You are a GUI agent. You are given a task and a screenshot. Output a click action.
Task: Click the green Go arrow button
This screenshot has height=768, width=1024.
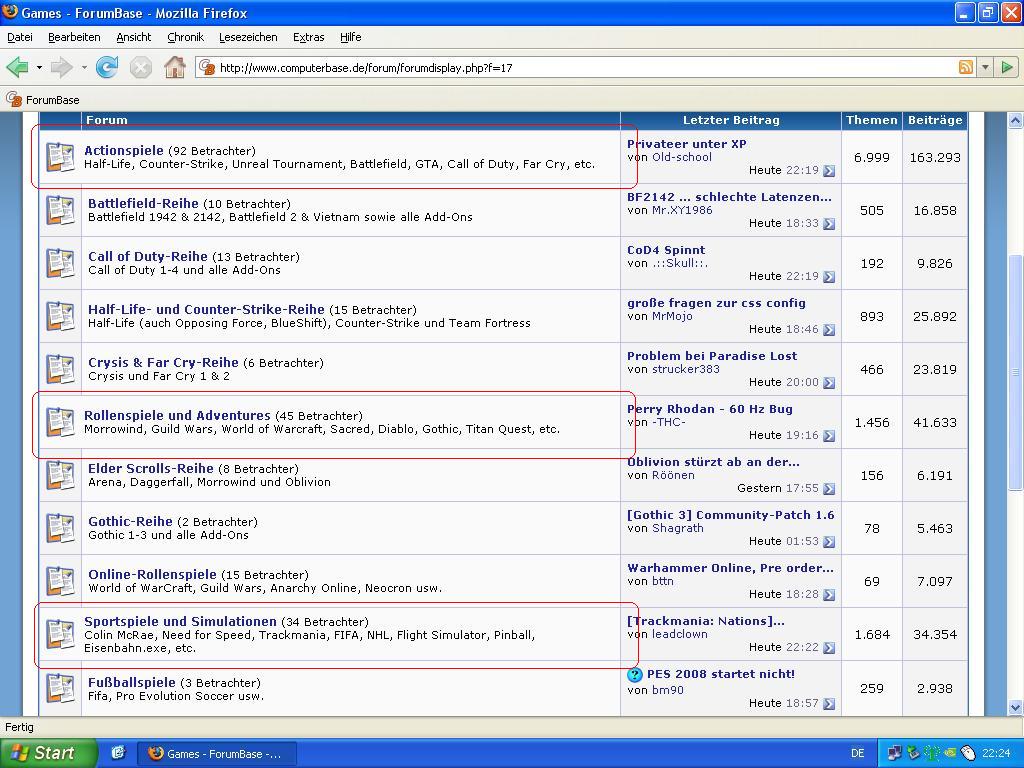pyautogui.click(x=1006, y=67)
